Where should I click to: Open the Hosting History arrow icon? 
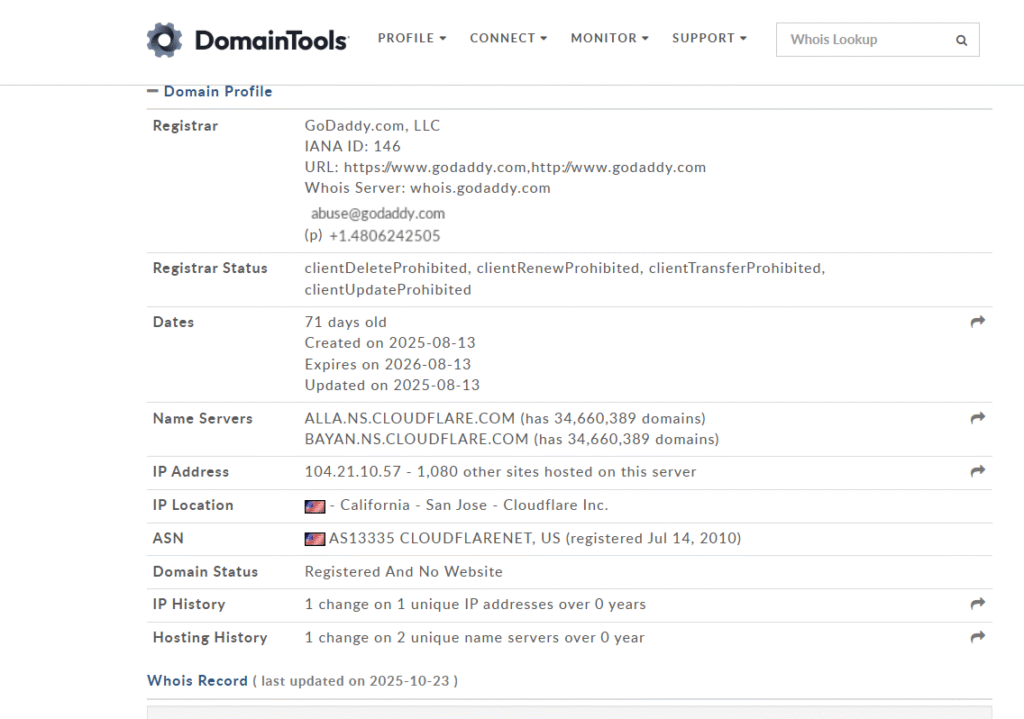tap(978, 637)
